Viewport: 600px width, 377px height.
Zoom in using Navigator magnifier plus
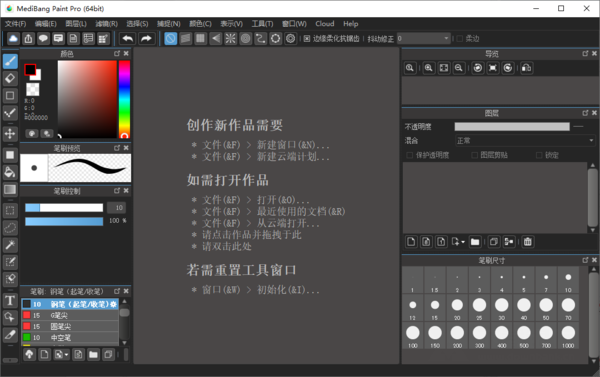429,68
